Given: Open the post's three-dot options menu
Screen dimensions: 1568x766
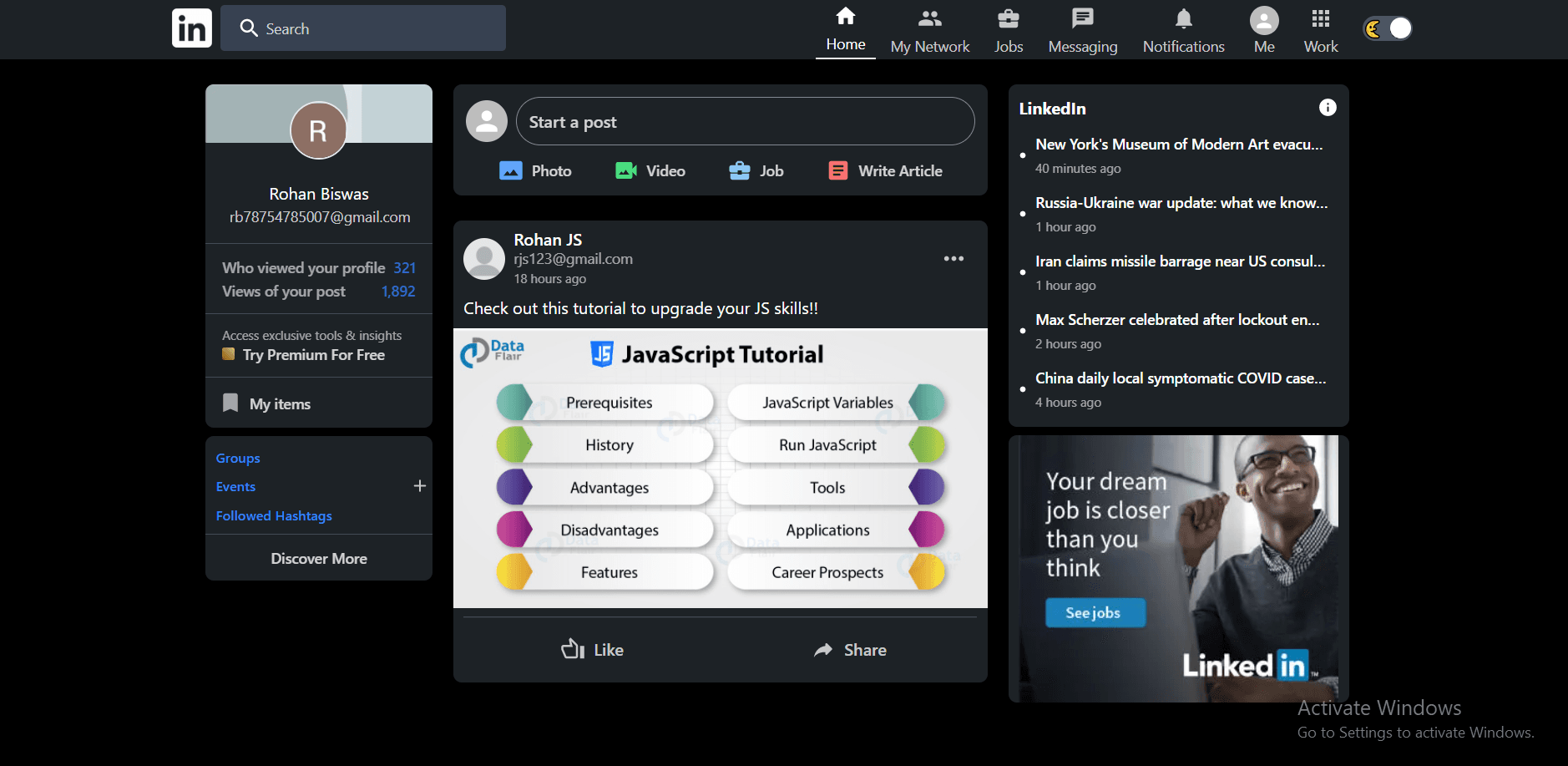Looking at the screenshot, I should pos(953,259).
